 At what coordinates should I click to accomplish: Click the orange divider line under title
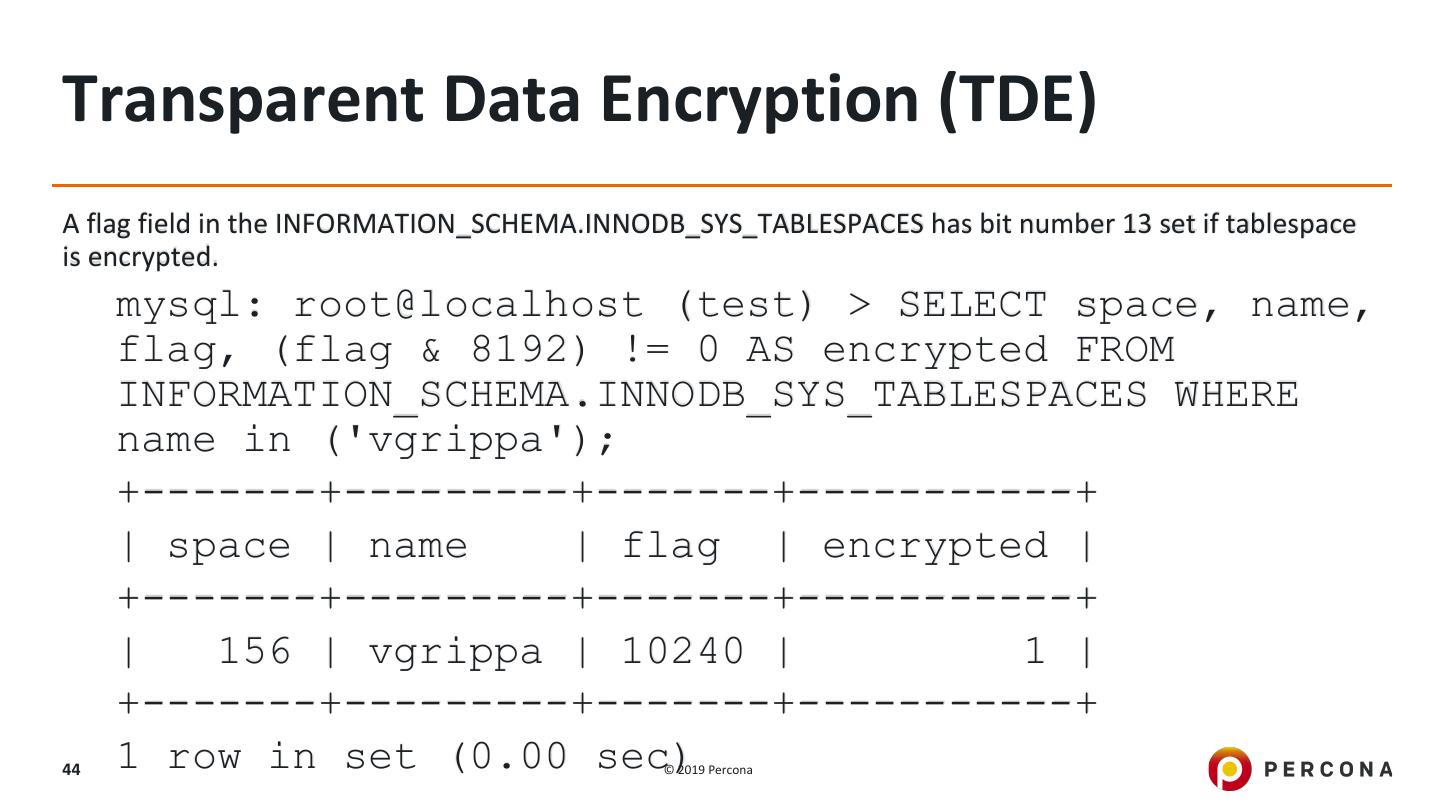[x=720, y=186]
